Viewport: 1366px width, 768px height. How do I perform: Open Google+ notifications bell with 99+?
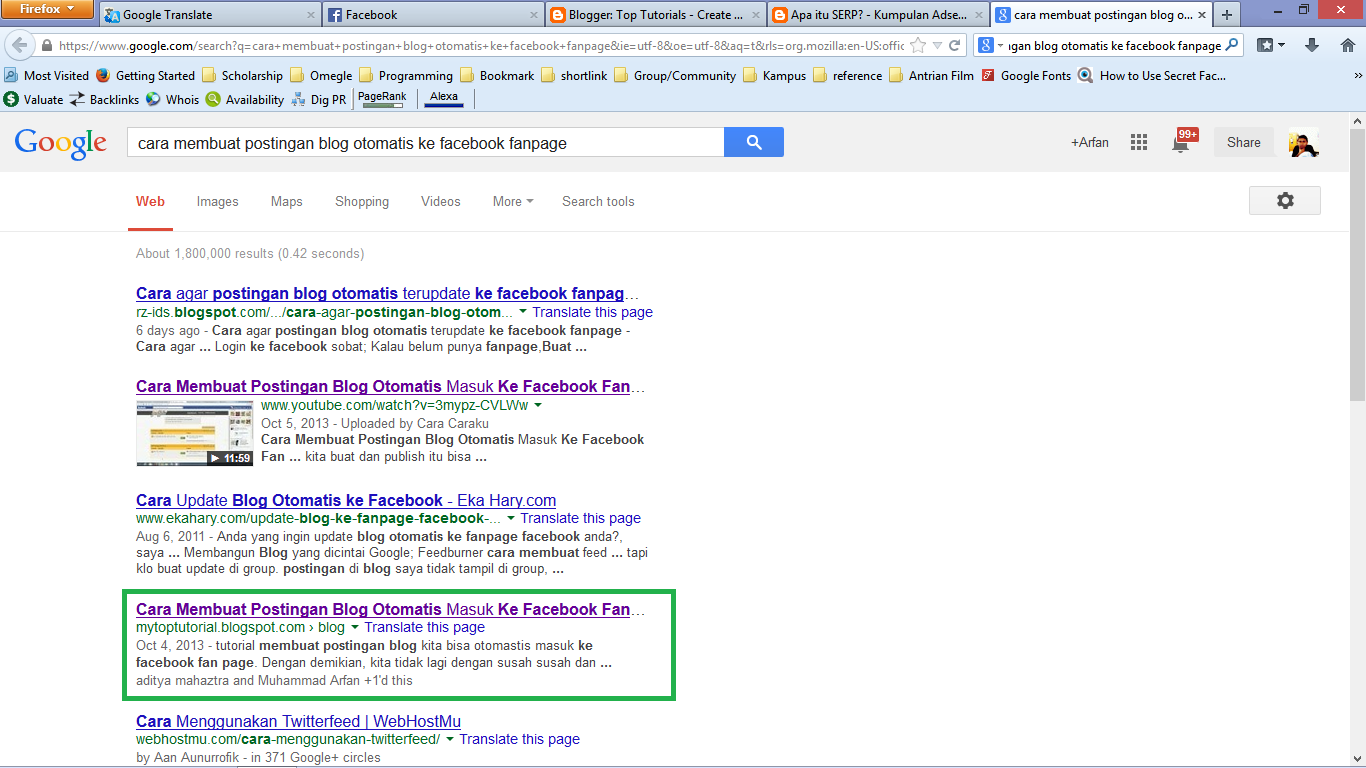click(x=1183, y=142)
